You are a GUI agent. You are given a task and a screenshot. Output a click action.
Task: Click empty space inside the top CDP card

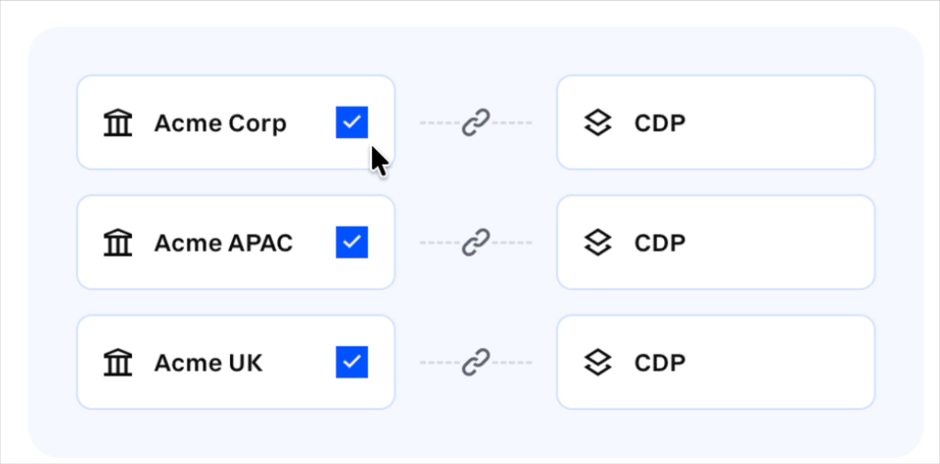[779, 123]
